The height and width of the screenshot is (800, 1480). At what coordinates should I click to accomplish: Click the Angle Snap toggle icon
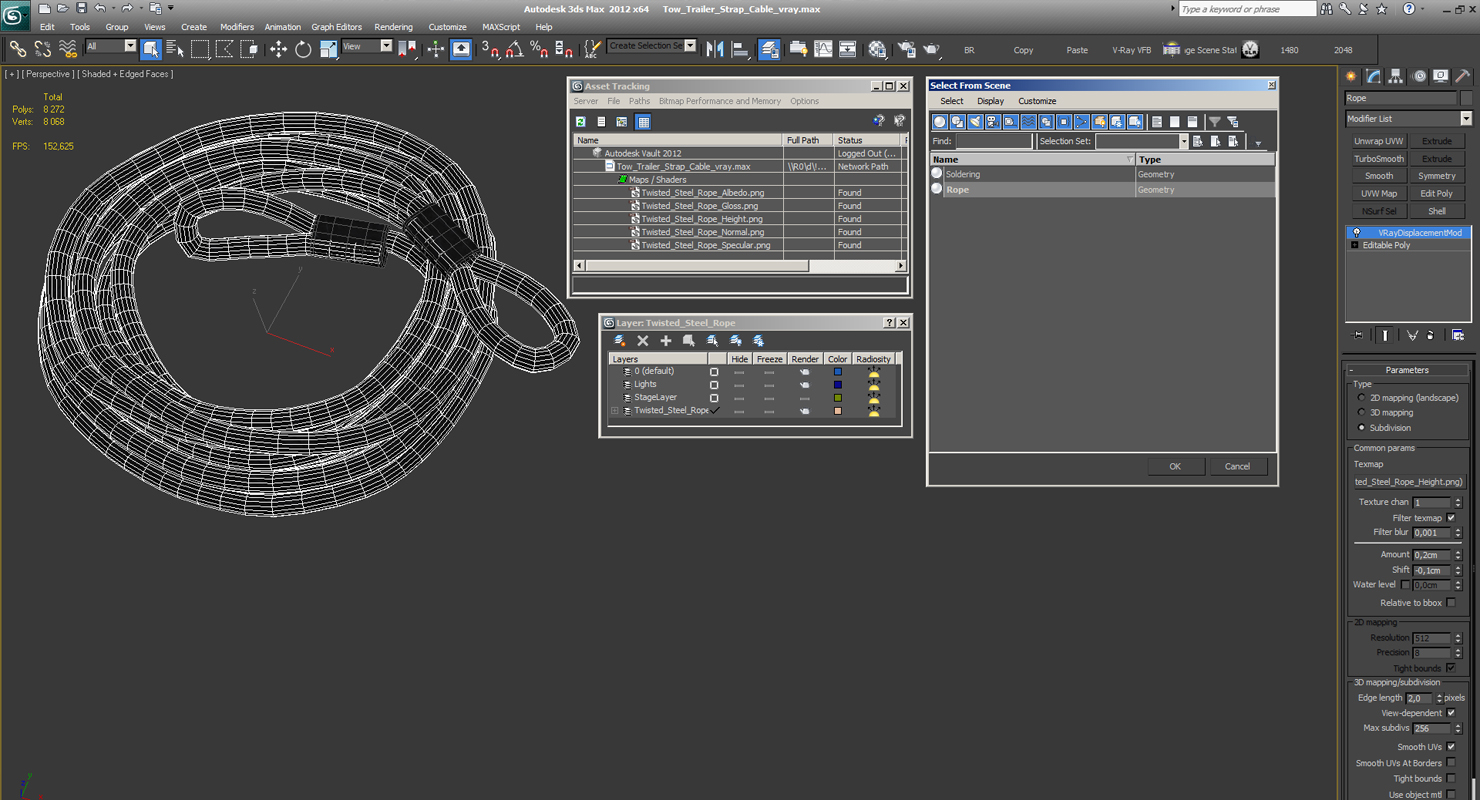[x=514, y=49]
